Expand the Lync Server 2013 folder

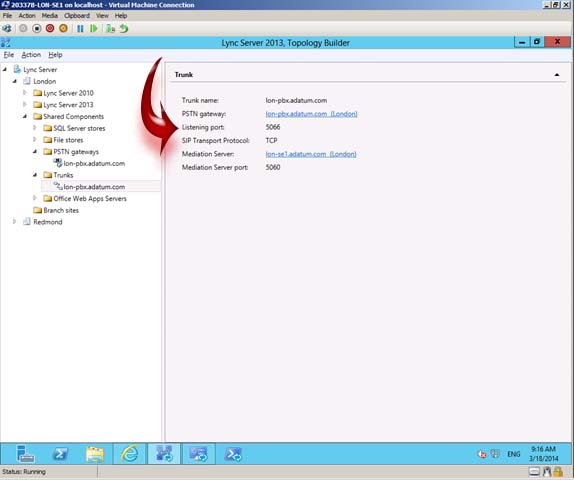25,104
